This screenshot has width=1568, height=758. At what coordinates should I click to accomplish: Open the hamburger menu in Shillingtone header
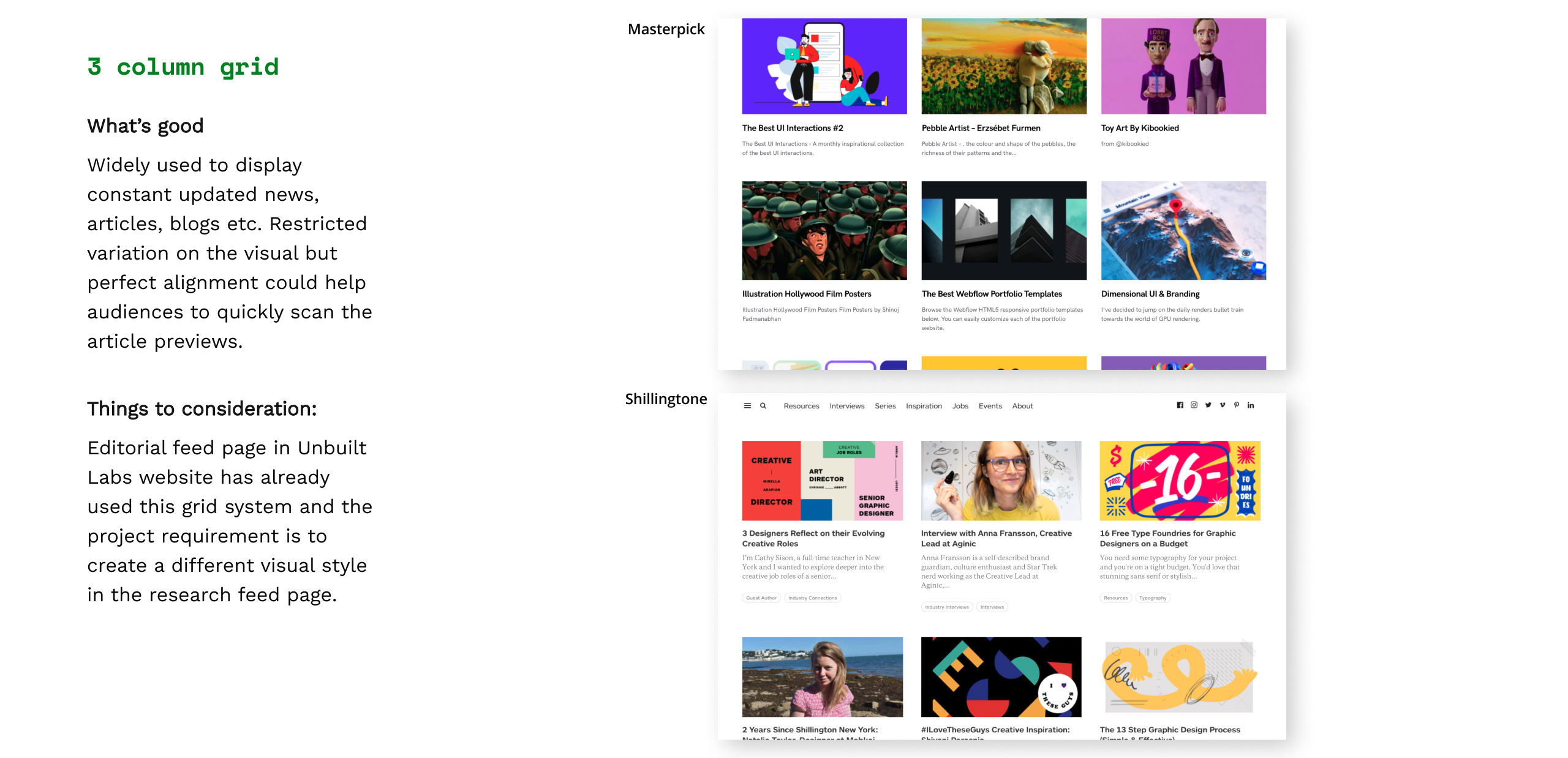tap(747, 406)
